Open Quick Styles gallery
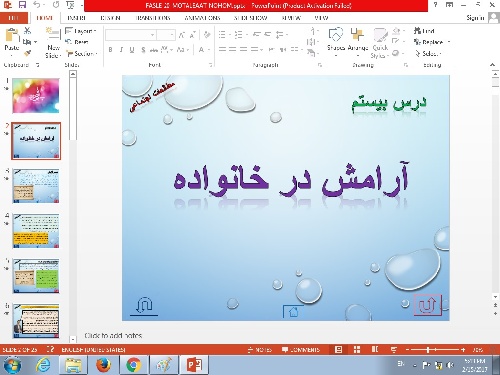The width and height of the screenshot is (500, 375). tap(380, 43)
